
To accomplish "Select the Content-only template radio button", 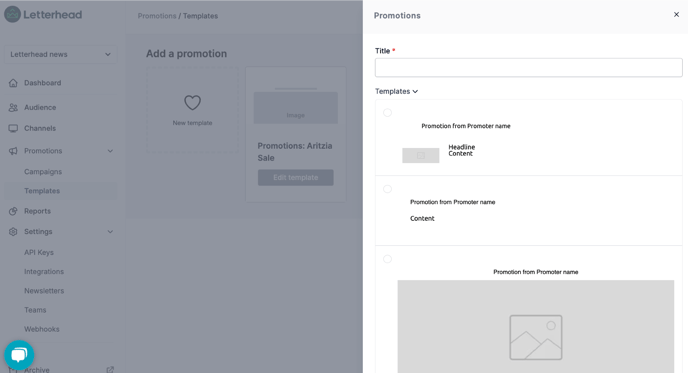I will tap(387, 189).
